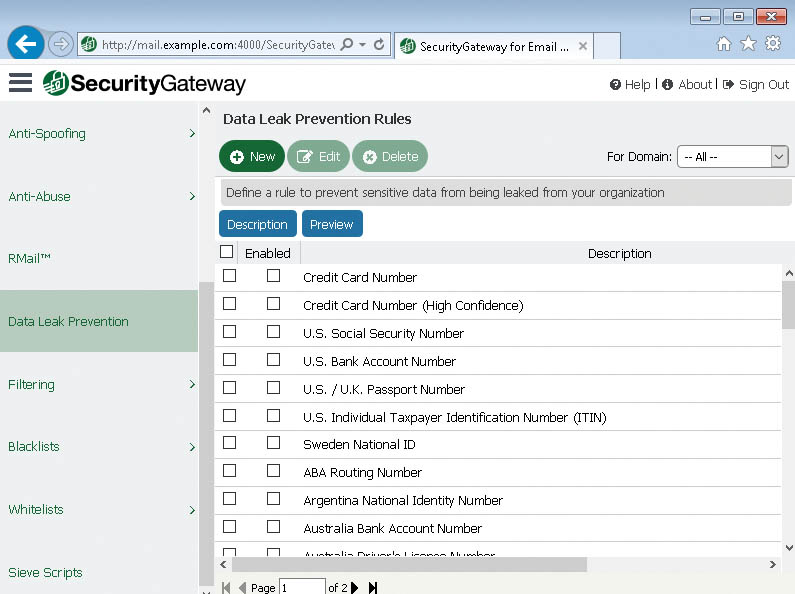This screenshot has width=795, height=594.
Task: Go to the next page arrow
Action: pos(355,588)
